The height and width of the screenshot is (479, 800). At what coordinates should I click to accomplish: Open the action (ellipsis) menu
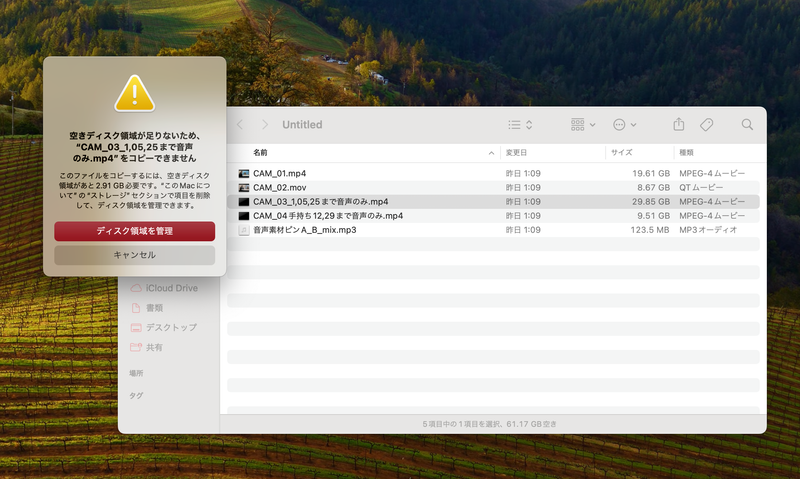[x=624, y=124]
